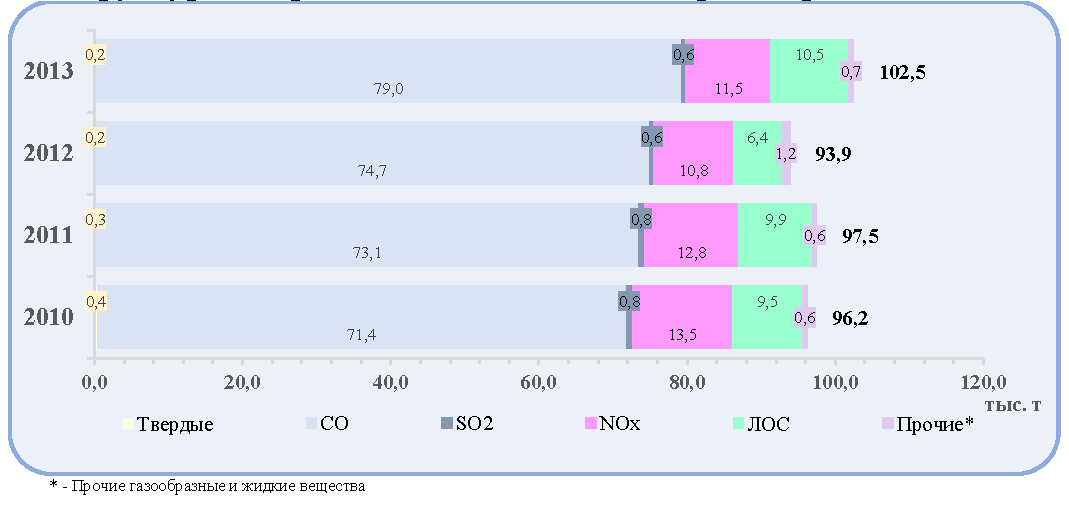Click the ЛОС green legend swatch
Image resolution: width=1069 pixels, height=508 pixels.
(x=738, y=423)
